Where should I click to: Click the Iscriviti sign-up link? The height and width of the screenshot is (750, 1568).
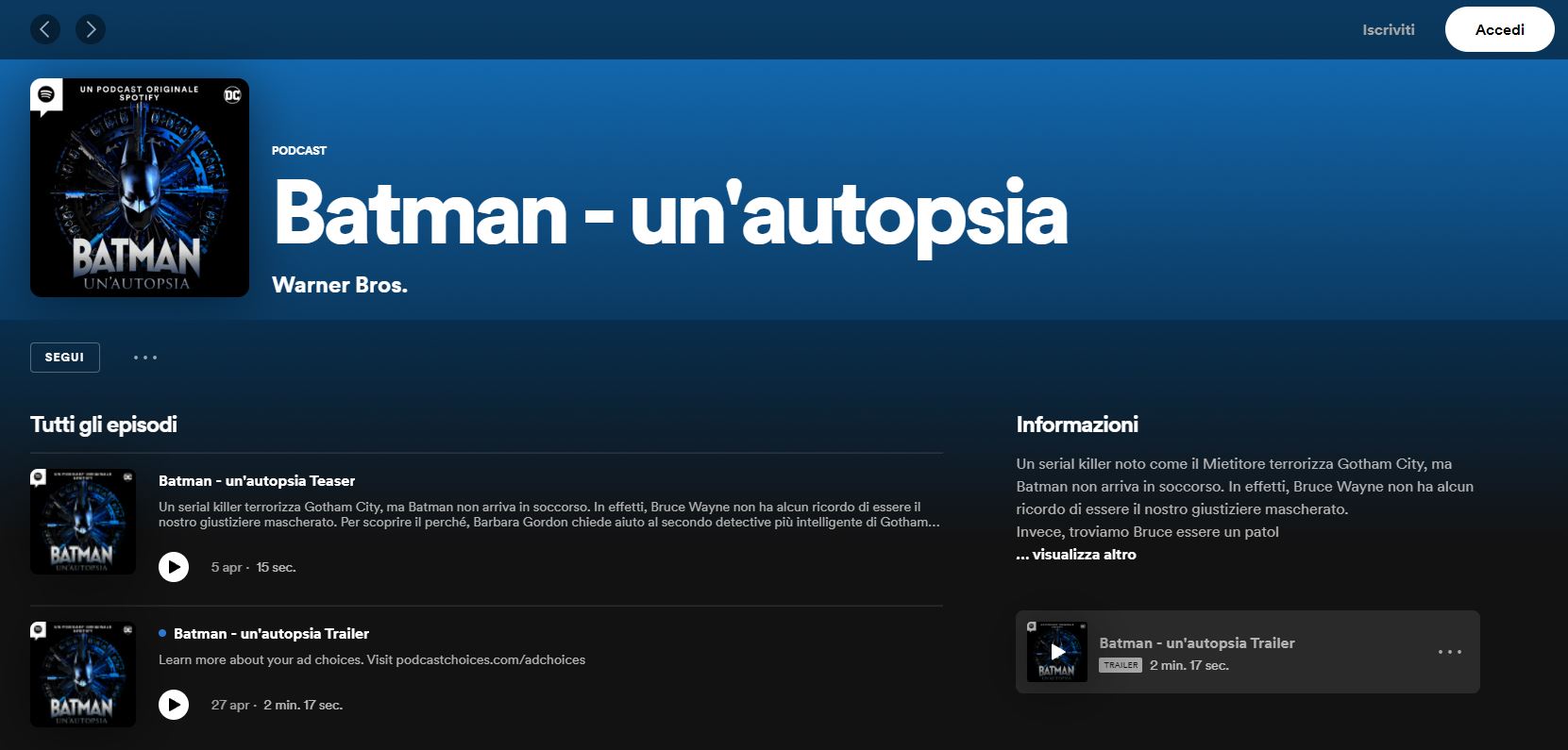click(1389, 29)
